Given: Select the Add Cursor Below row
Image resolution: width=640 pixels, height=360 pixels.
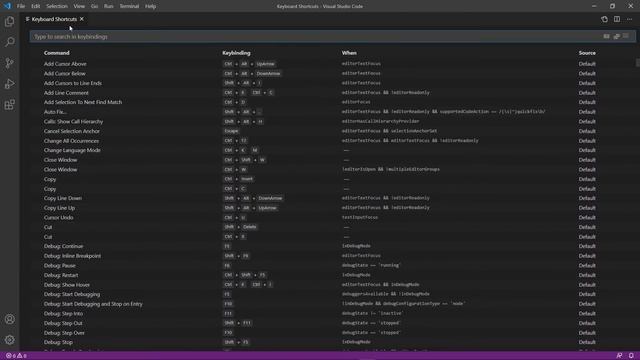Looking at the screenshot, I should (332, 73).
